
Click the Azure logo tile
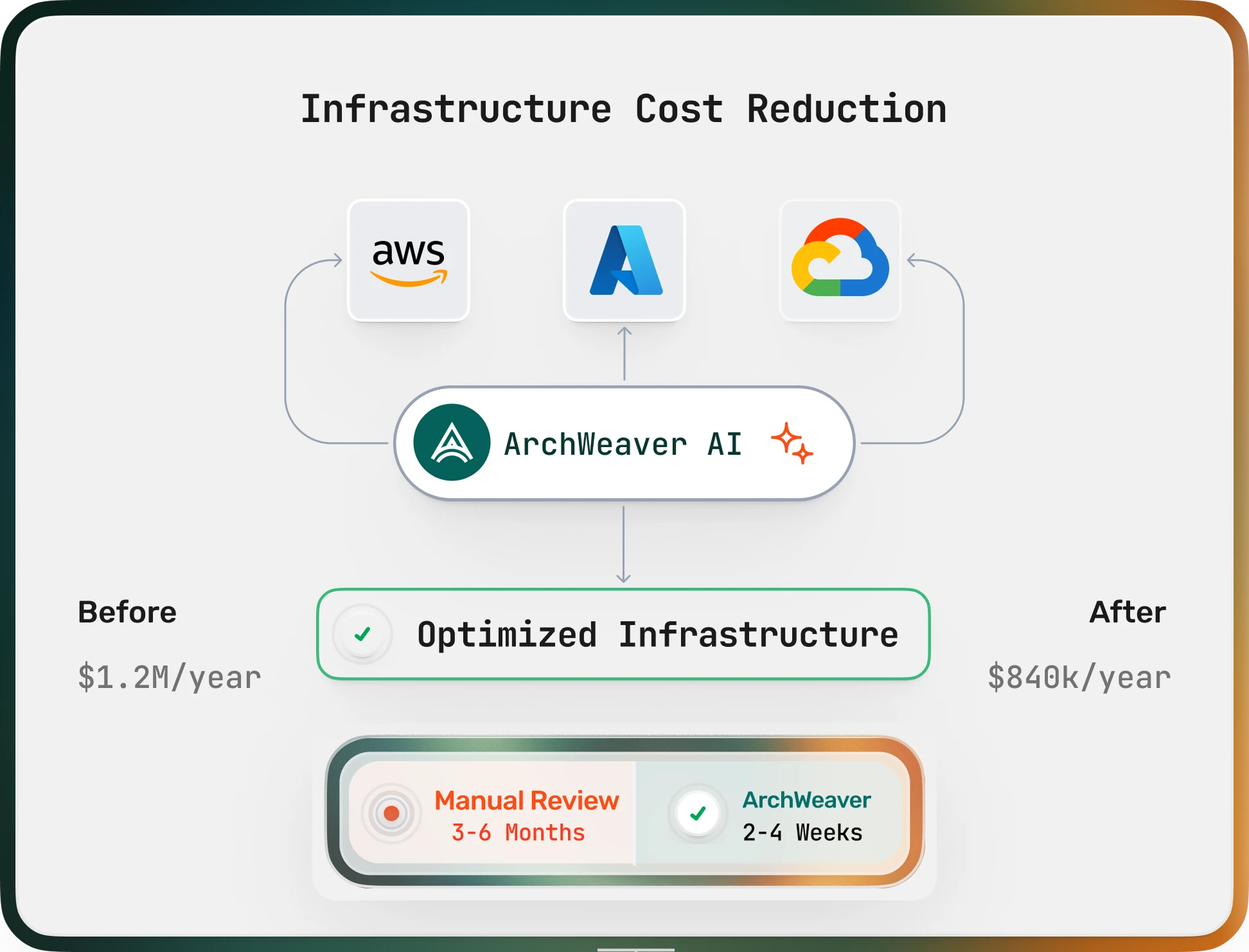624,260
